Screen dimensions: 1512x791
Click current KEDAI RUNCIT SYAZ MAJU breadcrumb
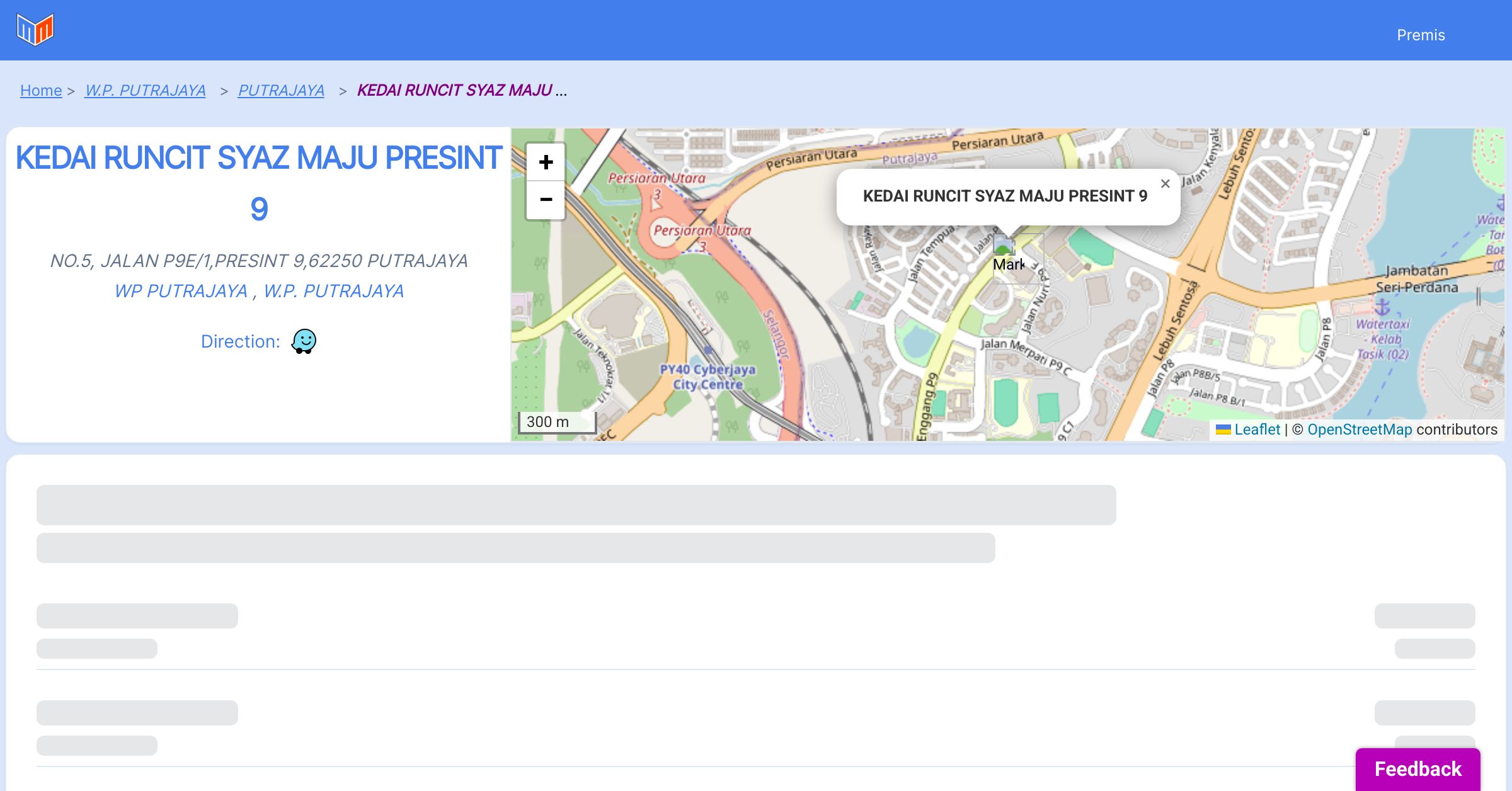click(x=455, y=91)
